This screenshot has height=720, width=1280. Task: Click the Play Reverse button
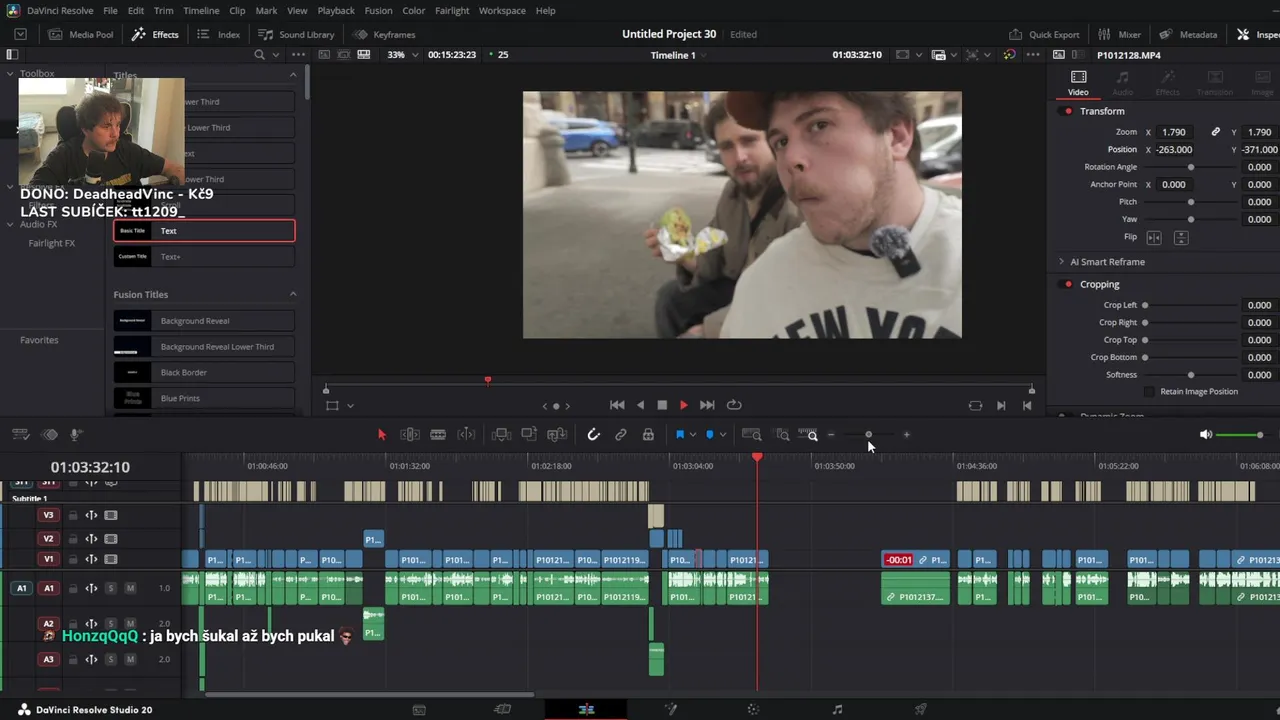[640, 405]
